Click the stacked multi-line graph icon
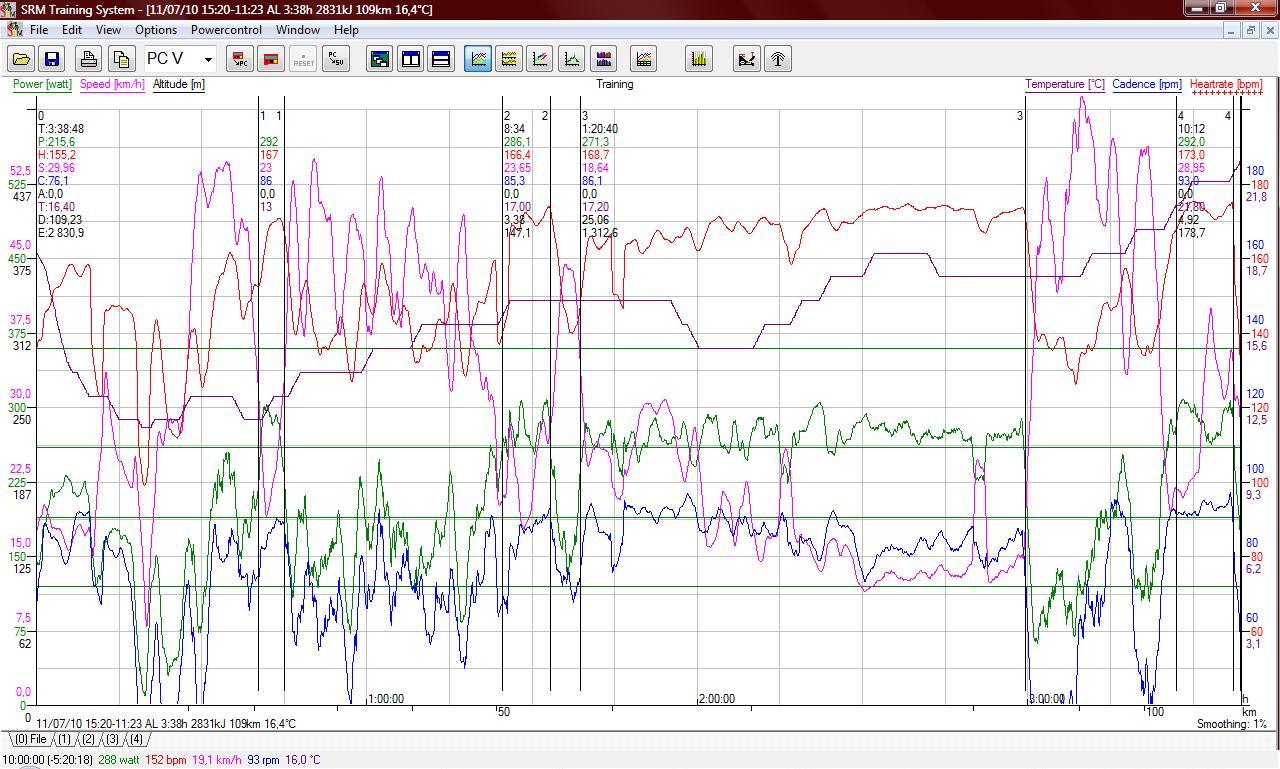1280x769 pixels. coord(509,59)
